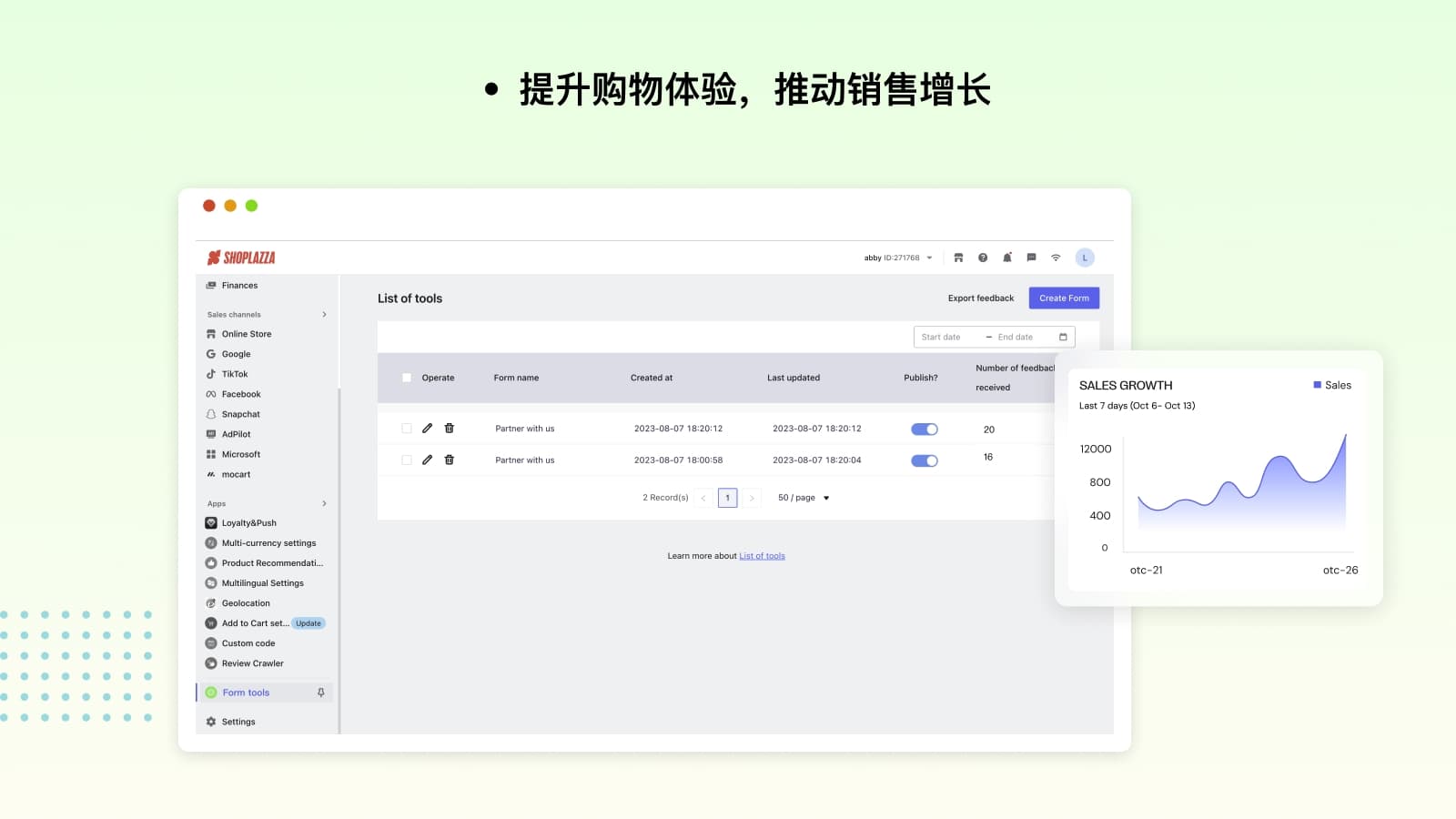The width and height of the screenshot is (1456, 819).
Task: Delete the form created at 18:00:58
Action: coord(449,460)
